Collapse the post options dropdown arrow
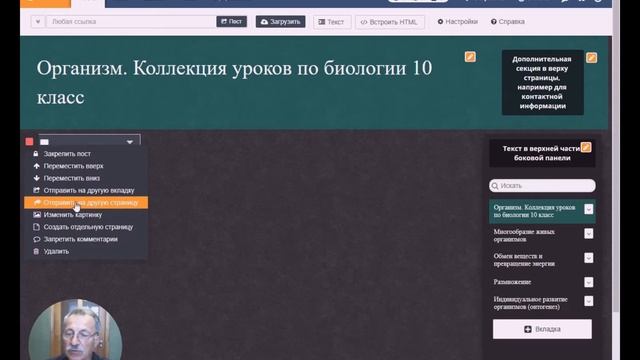The image size is (640, 360). (130, 142)
